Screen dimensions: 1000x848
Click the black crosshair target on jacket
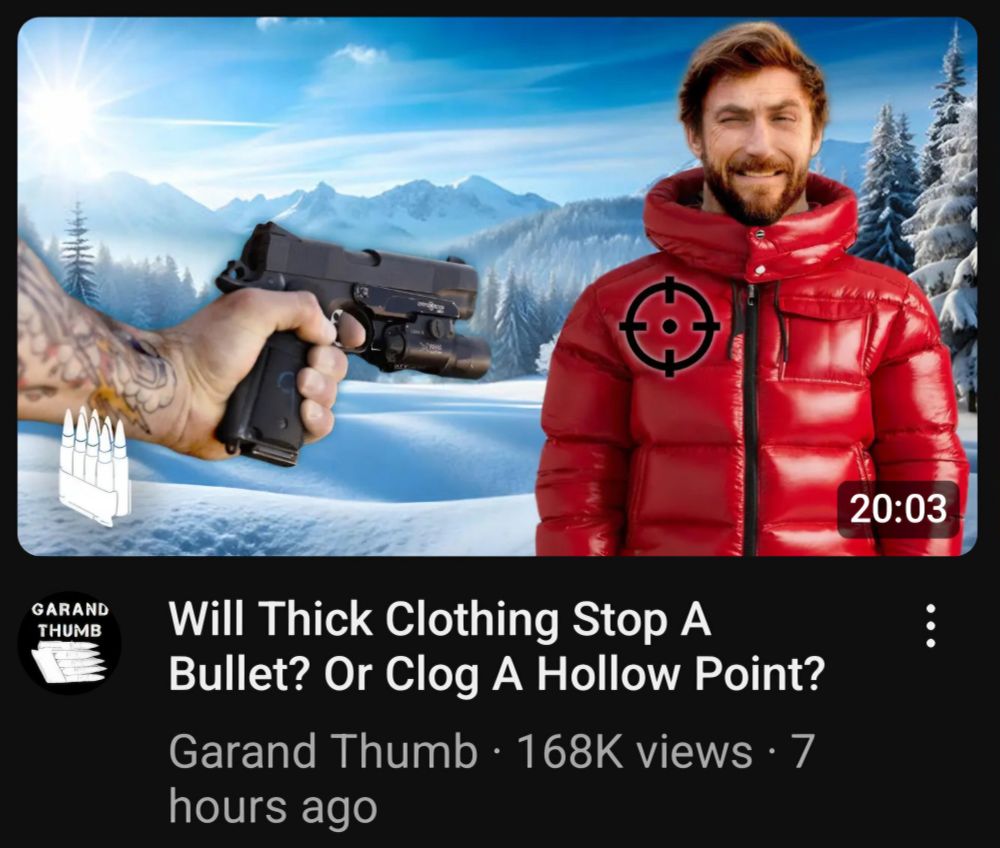click(668, 326)
